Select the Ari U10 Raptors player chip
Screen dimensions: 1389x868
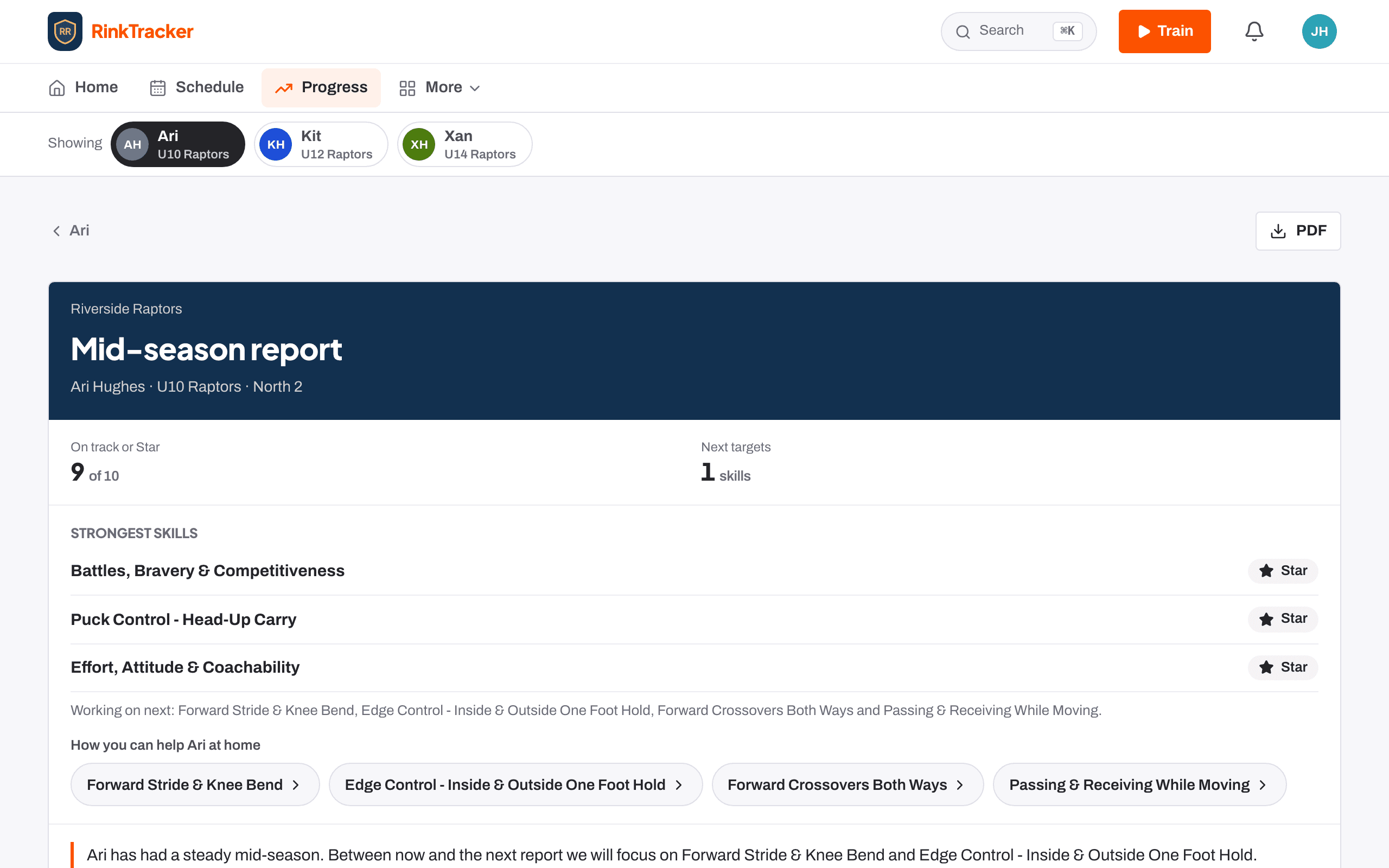[178, 144]
